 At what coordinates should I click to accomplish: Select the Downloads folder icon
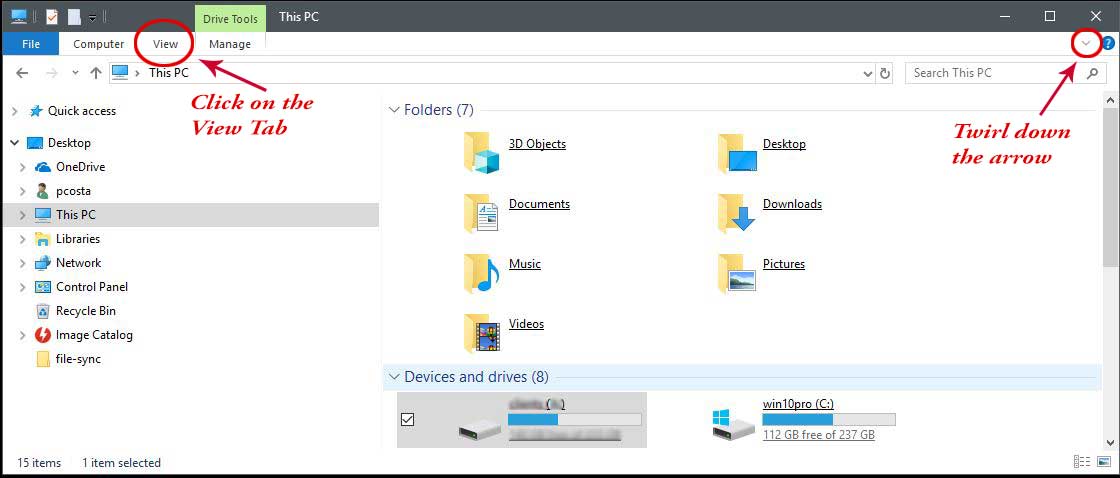coord(736,212)
